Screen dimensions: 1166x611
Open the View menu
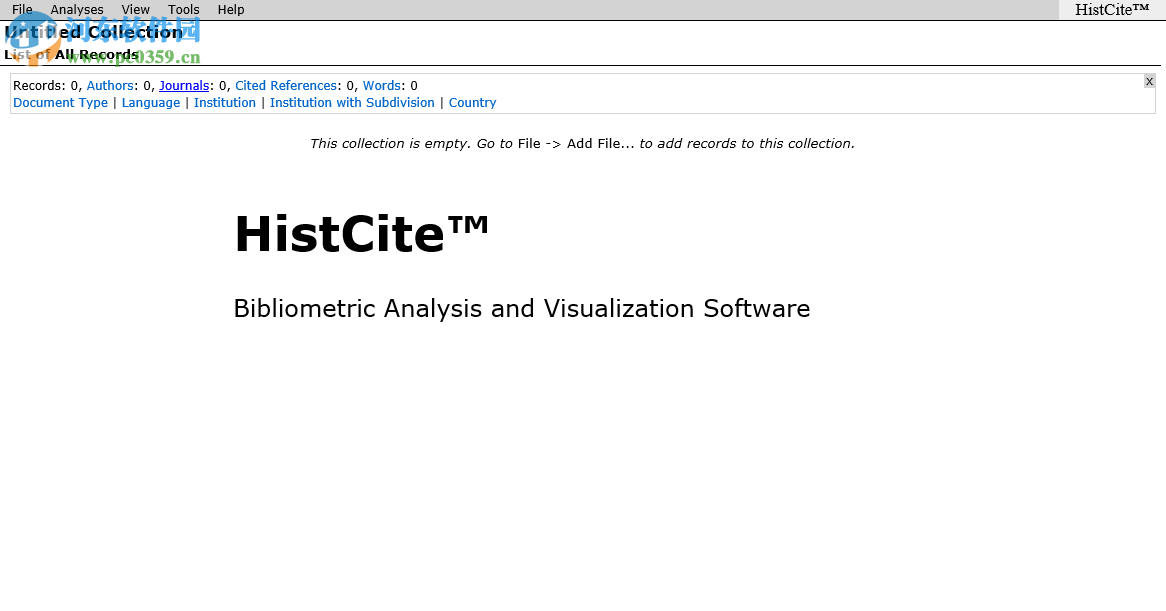135,9
